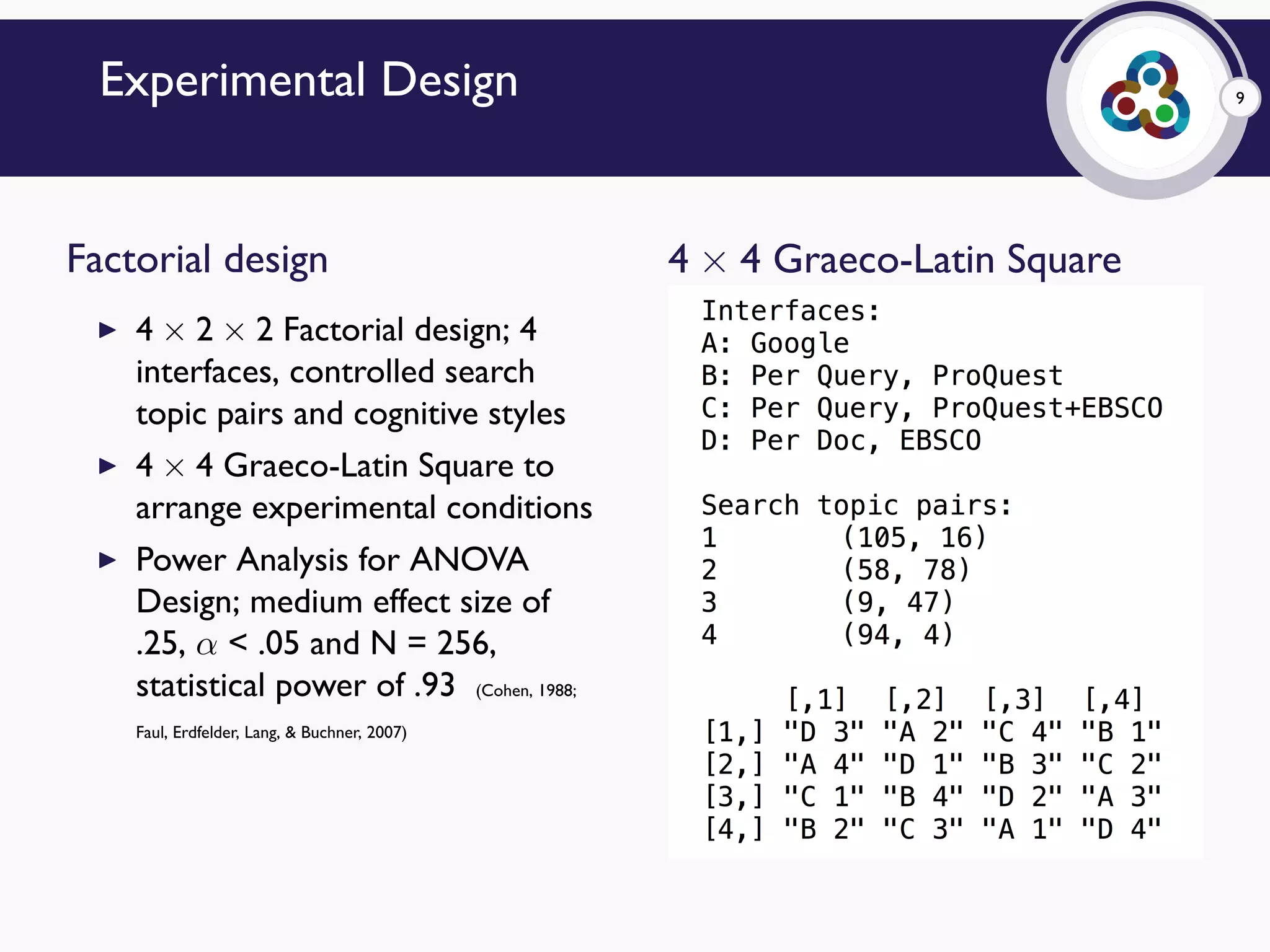Click matrix cell "B 4"
The width and height of the screenshot is (1270, 952).
pyautogui.click(x=923, y=796)
